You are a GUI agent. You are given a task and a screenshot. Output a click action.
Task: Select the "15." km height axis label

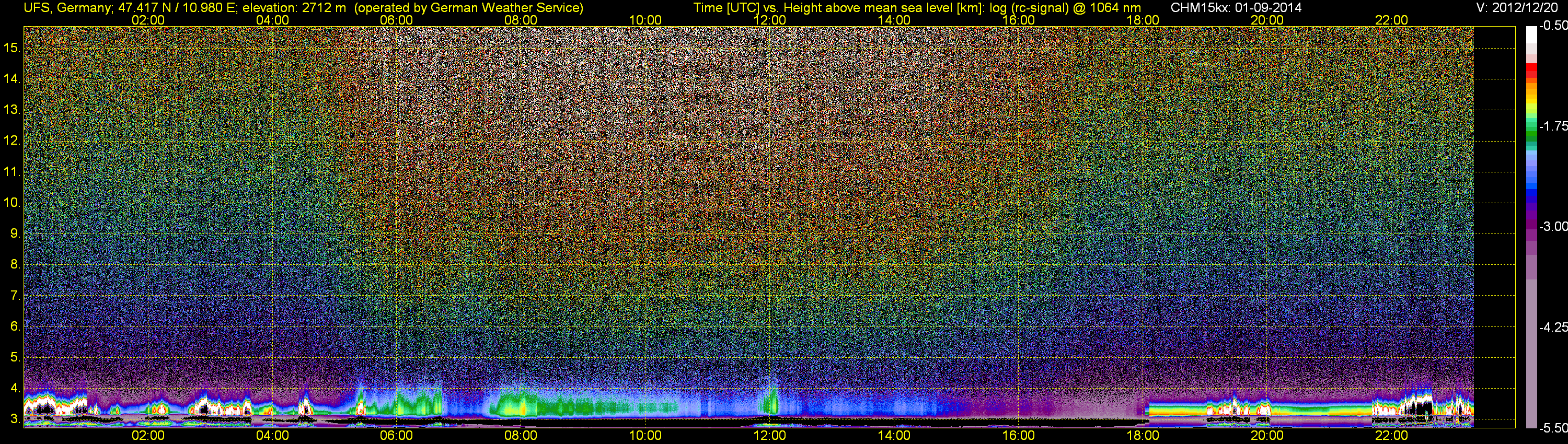point(12,48)
